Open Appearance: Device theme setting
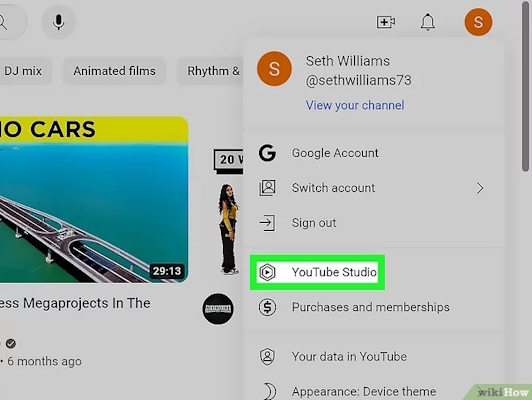Screen dimensions: 532x400 coord(374,392)
